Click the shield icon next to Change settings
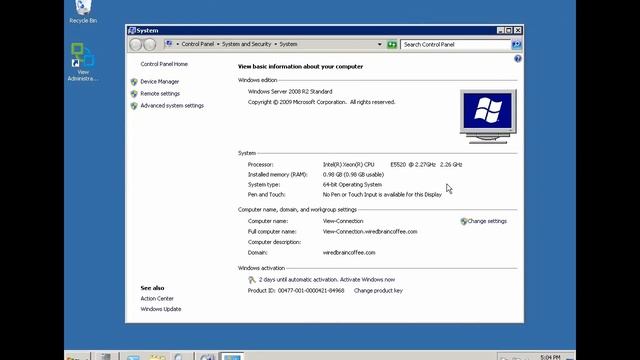Screen dimensions: 640x360 coord(464,221)
